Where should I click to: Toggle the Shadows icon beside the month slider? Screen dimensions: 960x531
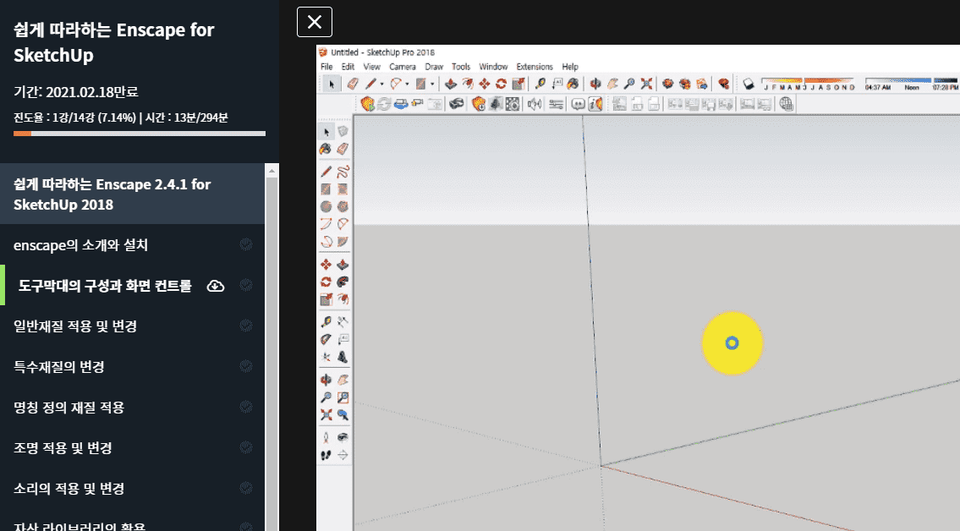[x=748, y=83]
